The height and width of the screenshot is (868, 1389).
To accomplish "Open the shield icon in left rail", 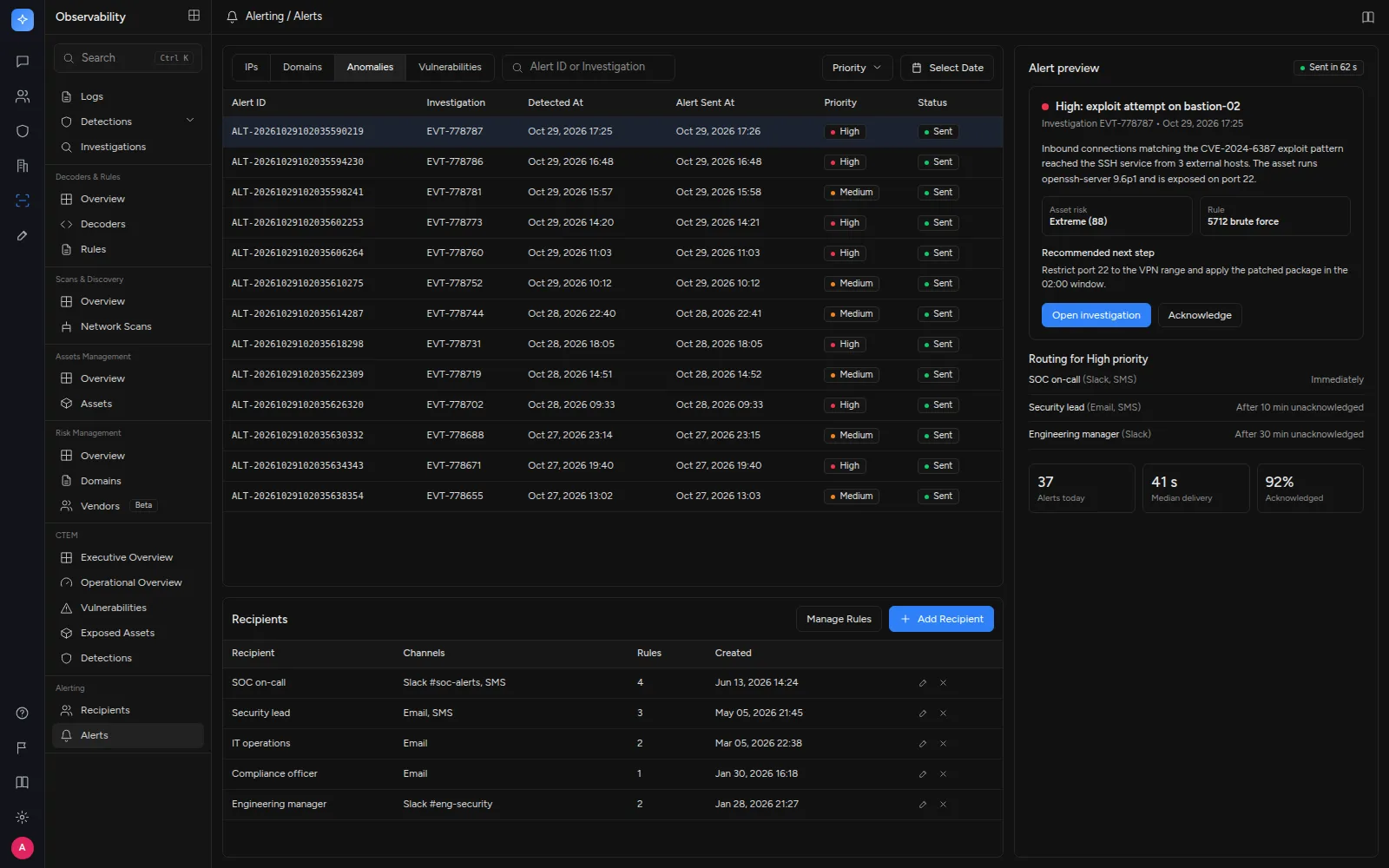I will tap(23, 131).
